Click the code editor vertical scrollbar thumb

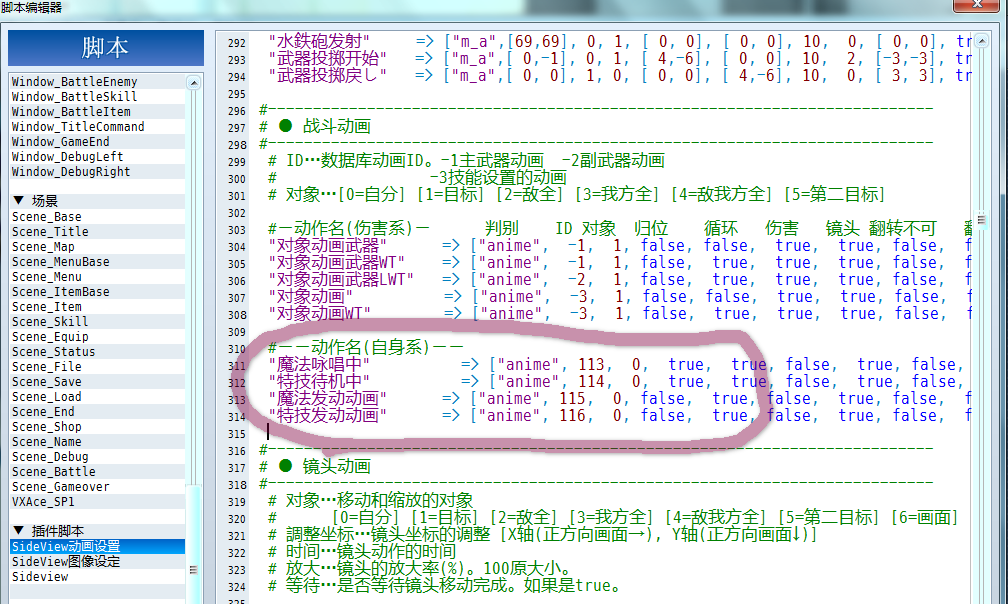pos(982,220)
